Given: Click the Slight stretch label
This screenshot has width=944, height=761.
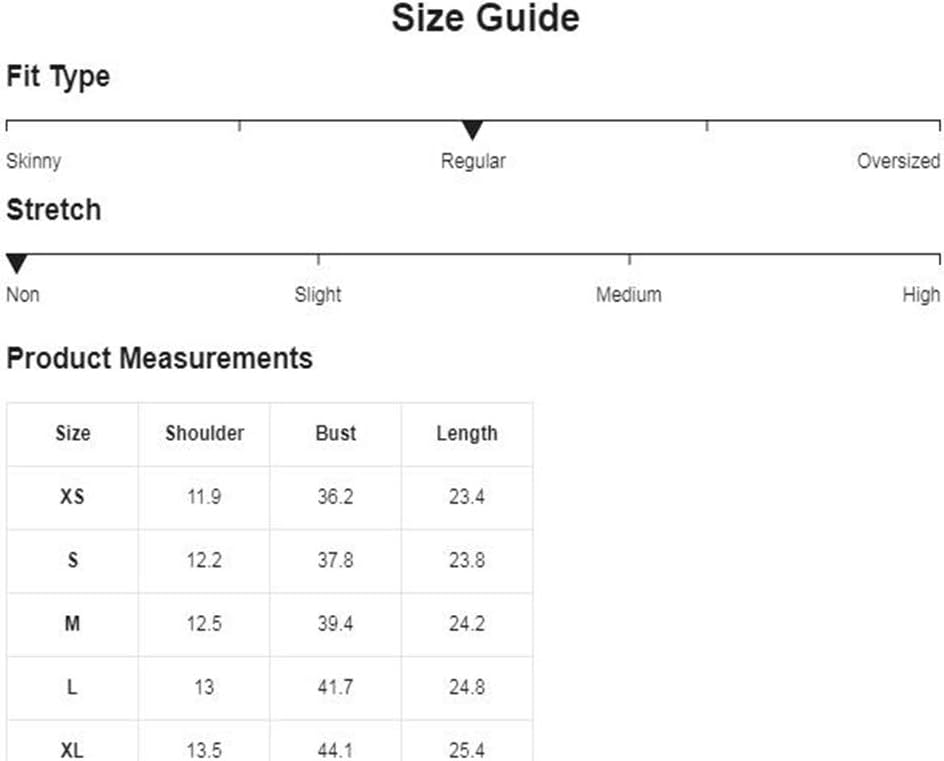Looking at the screenshot, I should [x=318, y=294].
